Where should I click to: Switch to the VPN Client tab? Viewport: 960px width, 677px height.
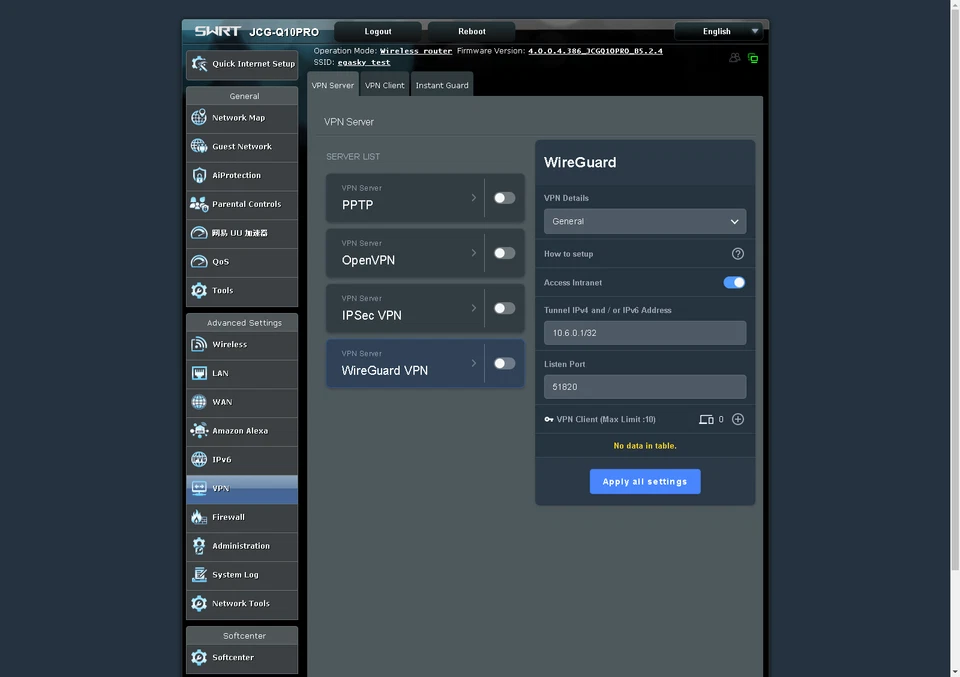[x=384, y=85]
